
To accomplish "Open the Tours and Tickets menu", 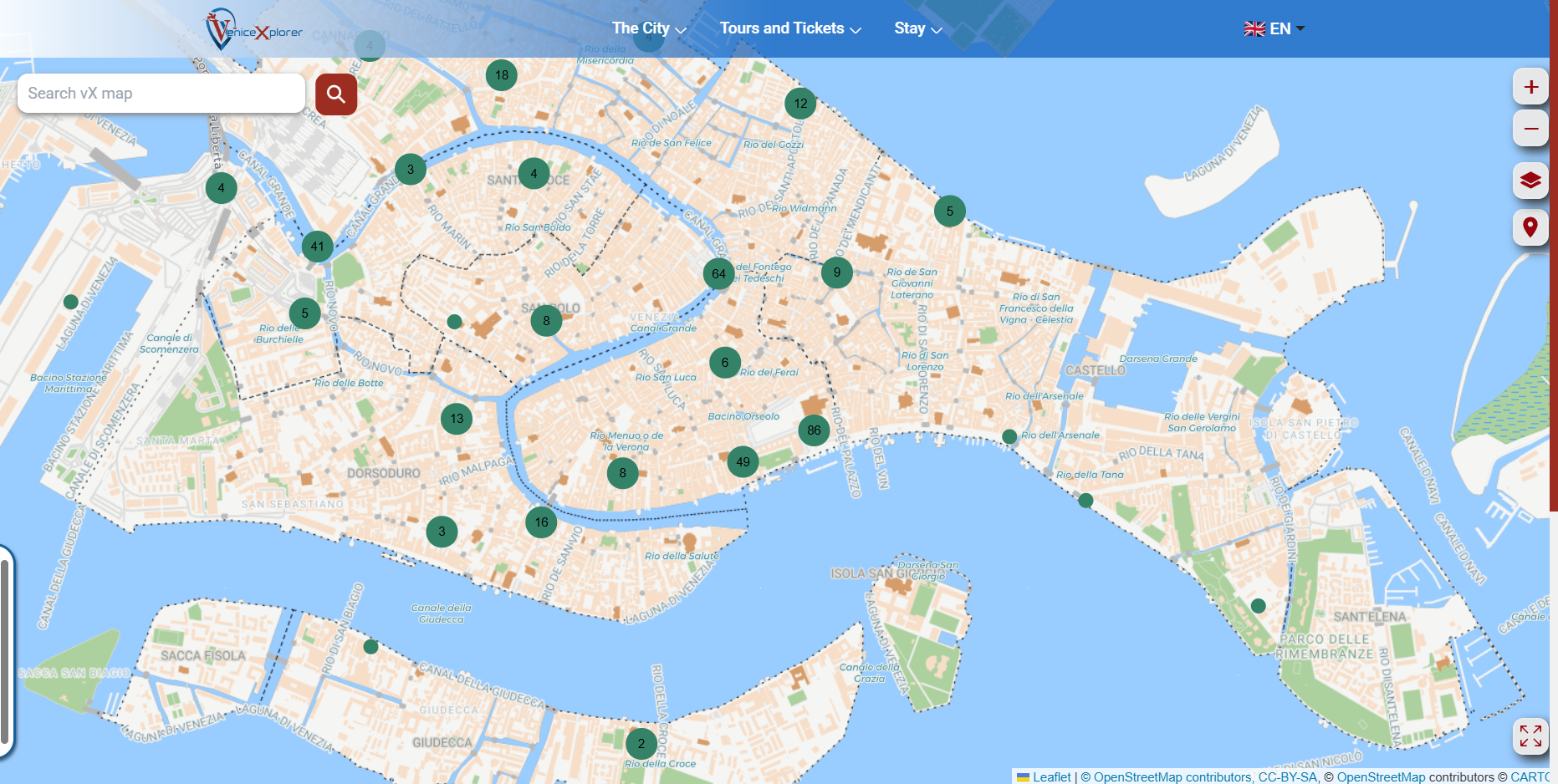I will pos(789,28).
